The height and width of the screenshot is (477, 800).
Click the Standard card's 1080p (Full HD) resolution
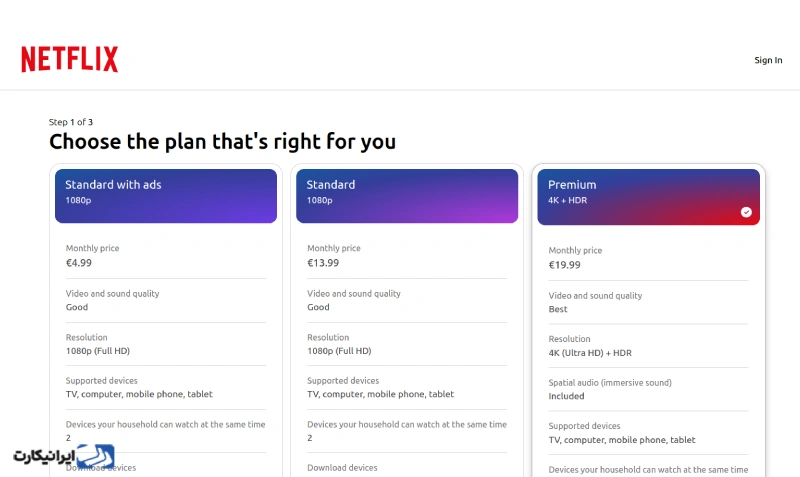click(x=339, y=351)
